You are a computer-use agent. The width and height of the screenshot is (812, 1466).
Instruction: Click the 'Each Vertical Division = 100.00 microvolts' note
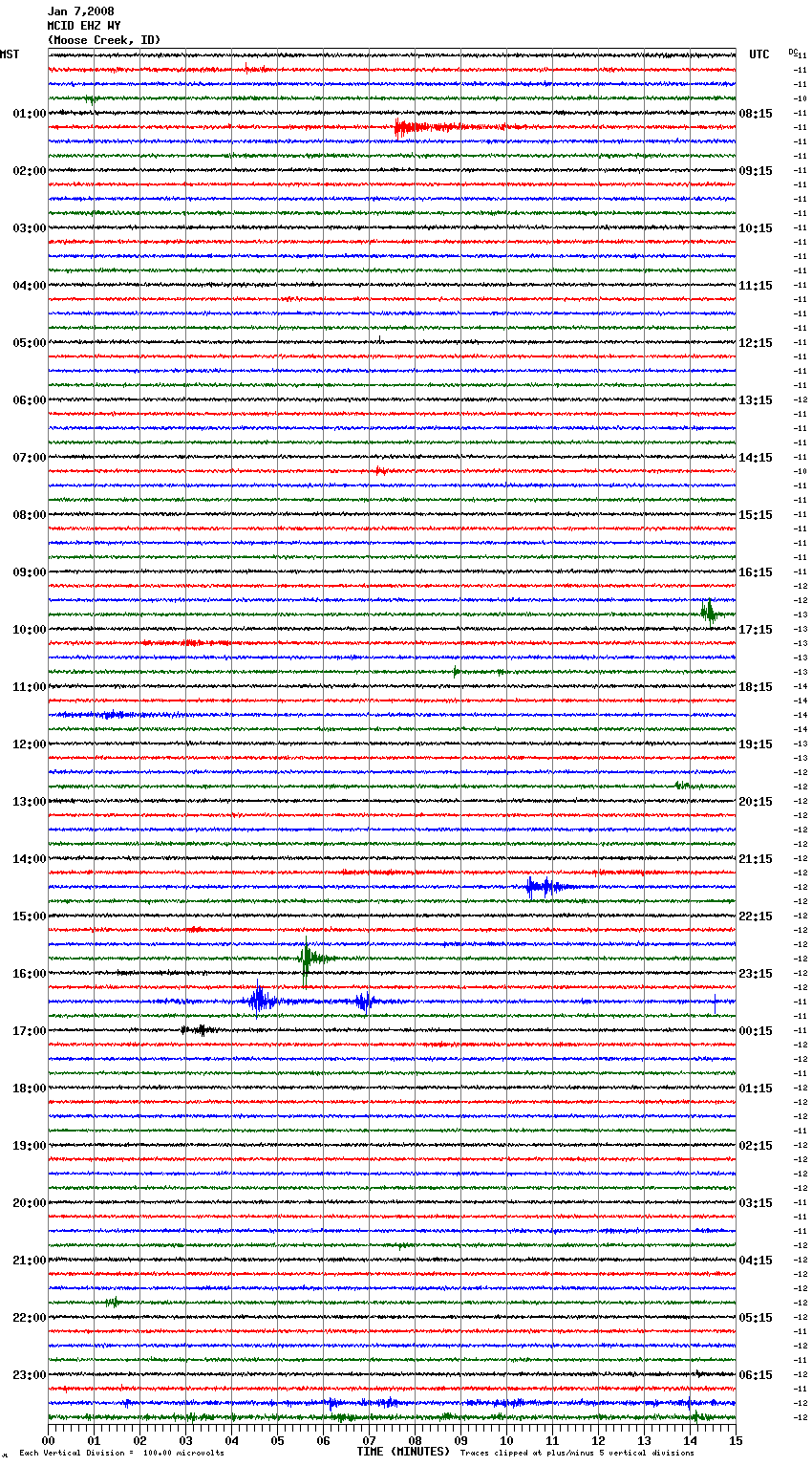tap(121, 1453)
